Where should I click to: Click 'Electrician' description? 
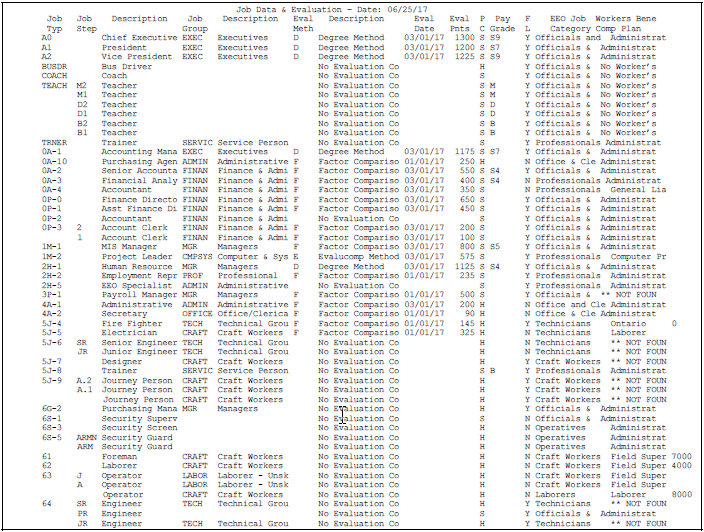pos(129,333)
